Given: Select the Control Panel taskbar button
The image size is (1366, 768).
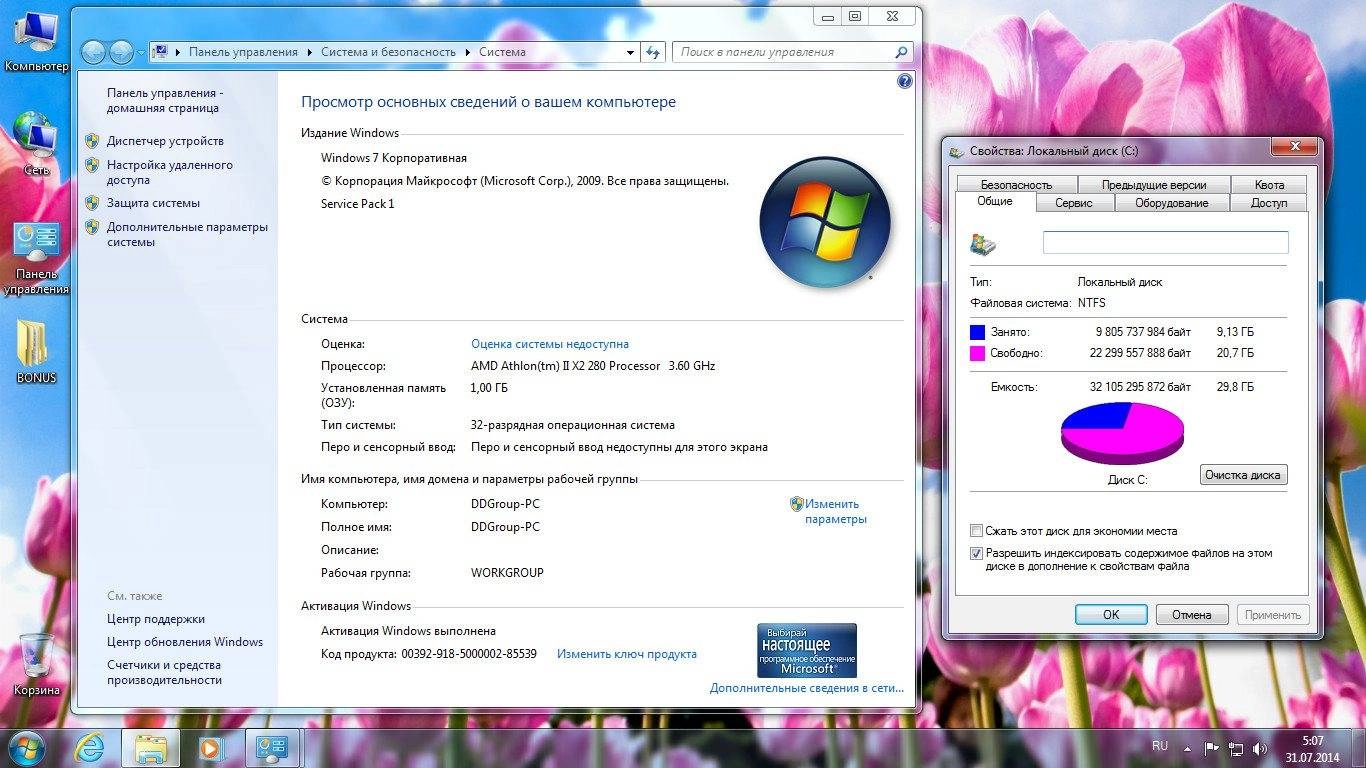Looking at the screenshot, I should 272,748.
